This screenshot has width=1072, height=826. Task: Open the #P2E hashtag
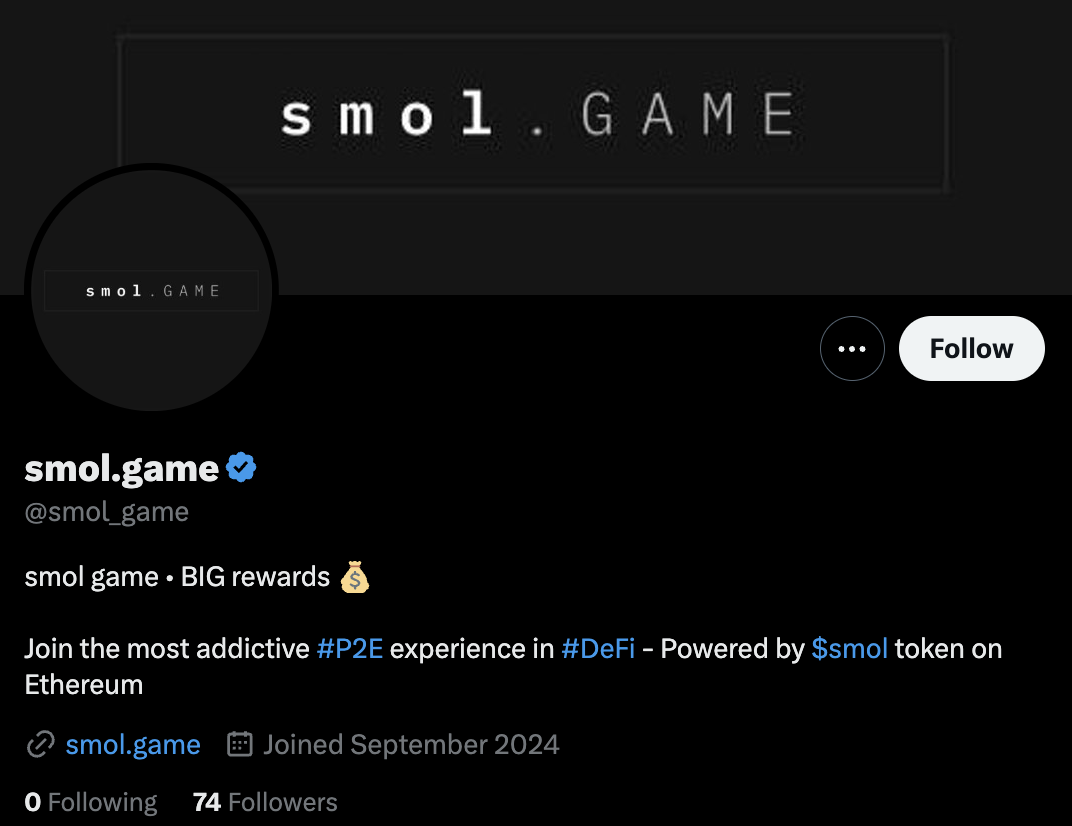click(350, 649)
